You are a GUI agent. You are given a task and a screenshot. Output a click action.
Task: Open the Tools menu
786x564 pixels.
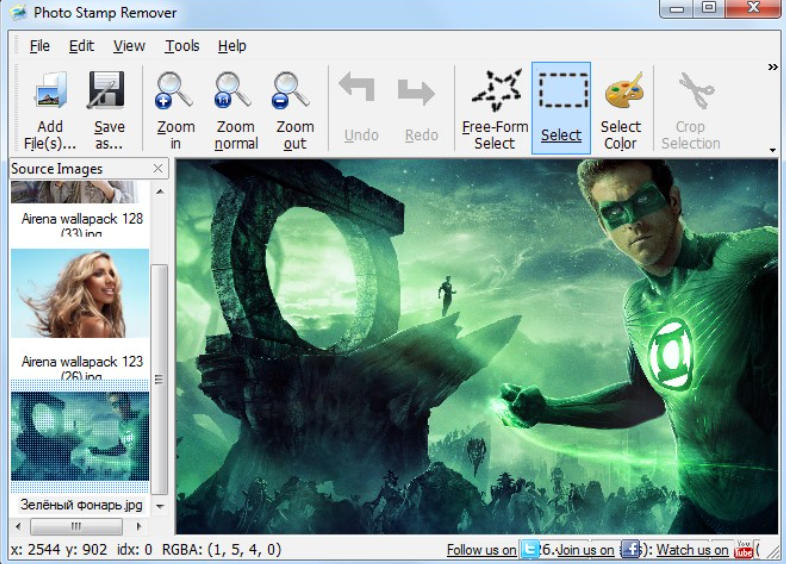(x=182, y=46)
